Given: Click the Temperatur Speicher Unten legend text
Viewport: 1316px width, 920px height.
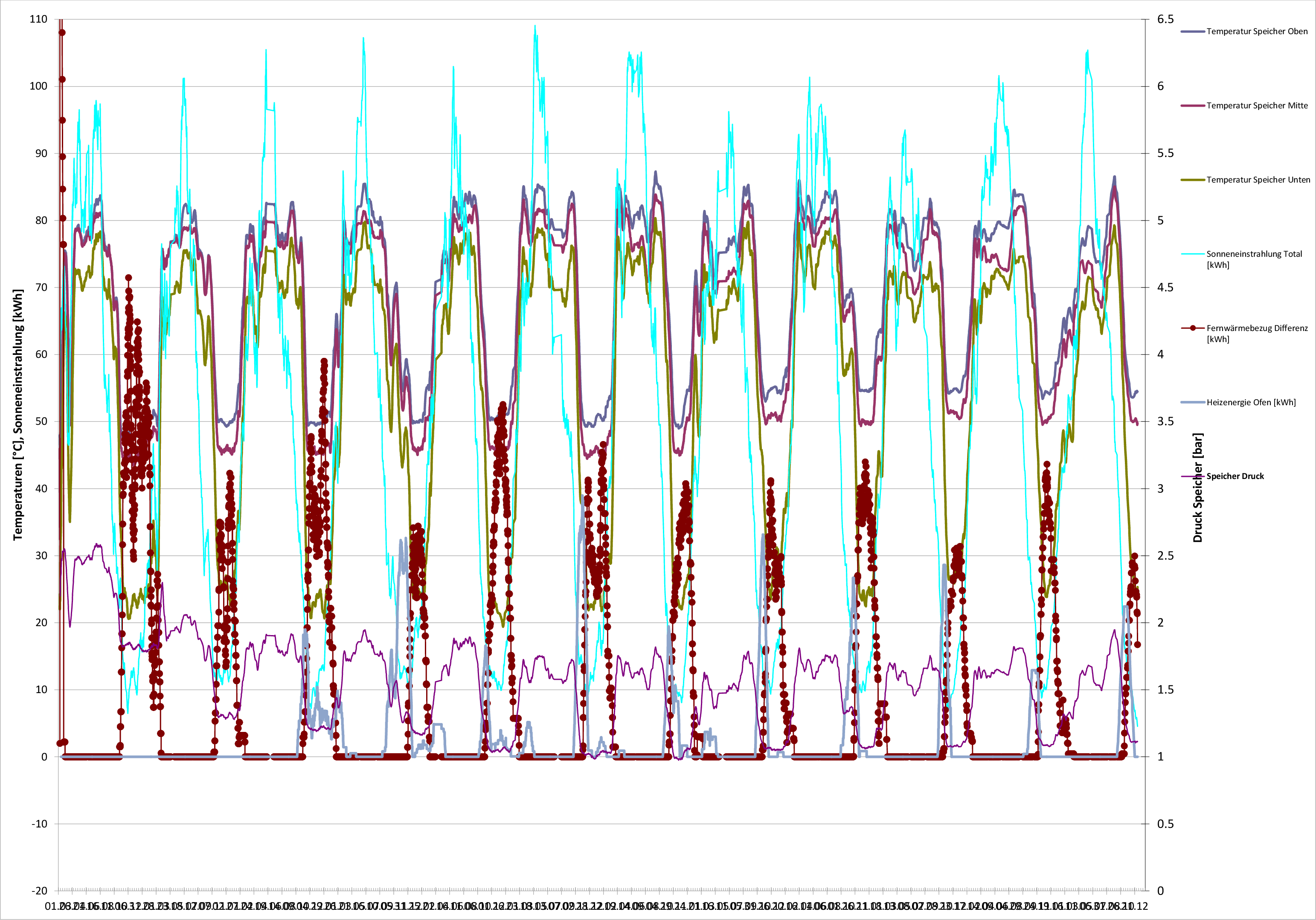Looking at the screenshot, I should click(1258, 180).
